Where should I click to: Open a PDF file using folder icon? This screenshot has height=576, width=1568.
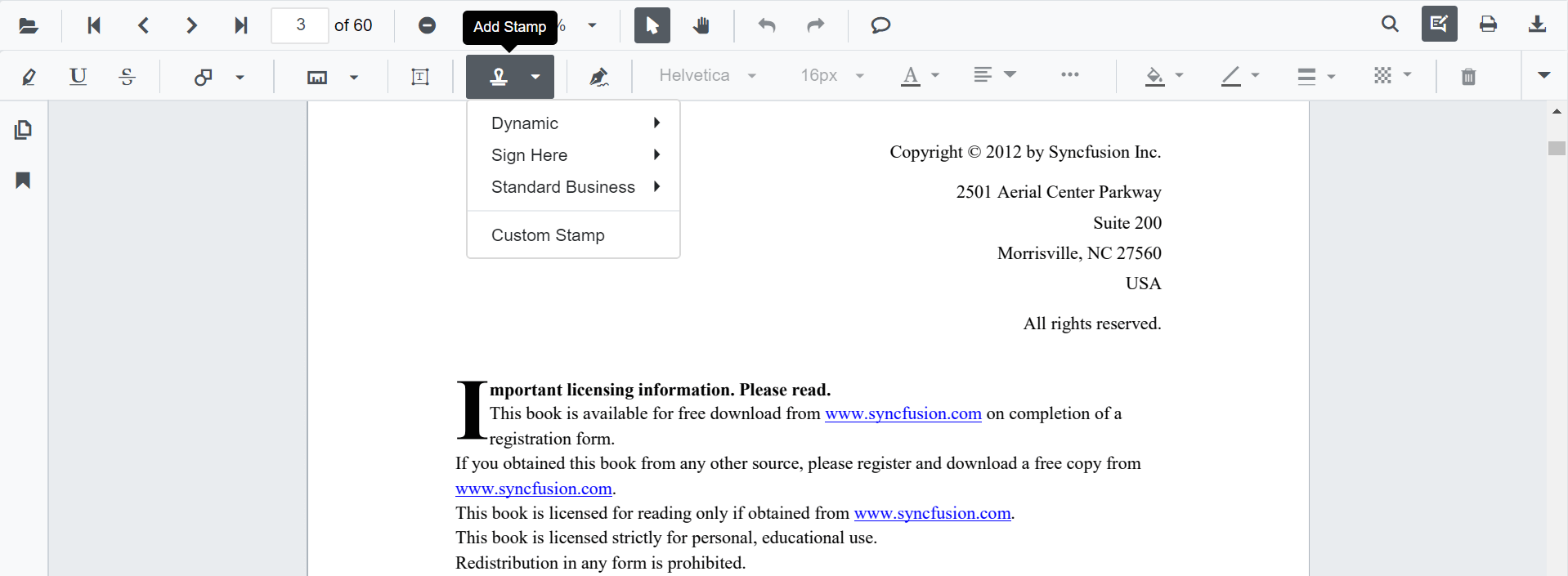coord(29,25)
